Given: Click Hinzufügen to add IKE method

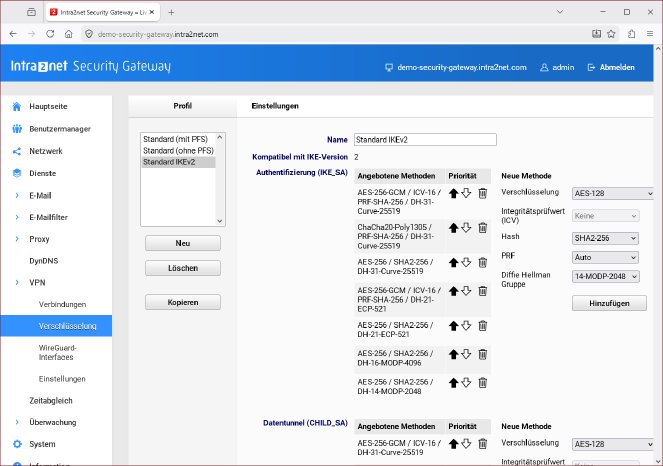Looking at the screenshot, I should 609,303.
